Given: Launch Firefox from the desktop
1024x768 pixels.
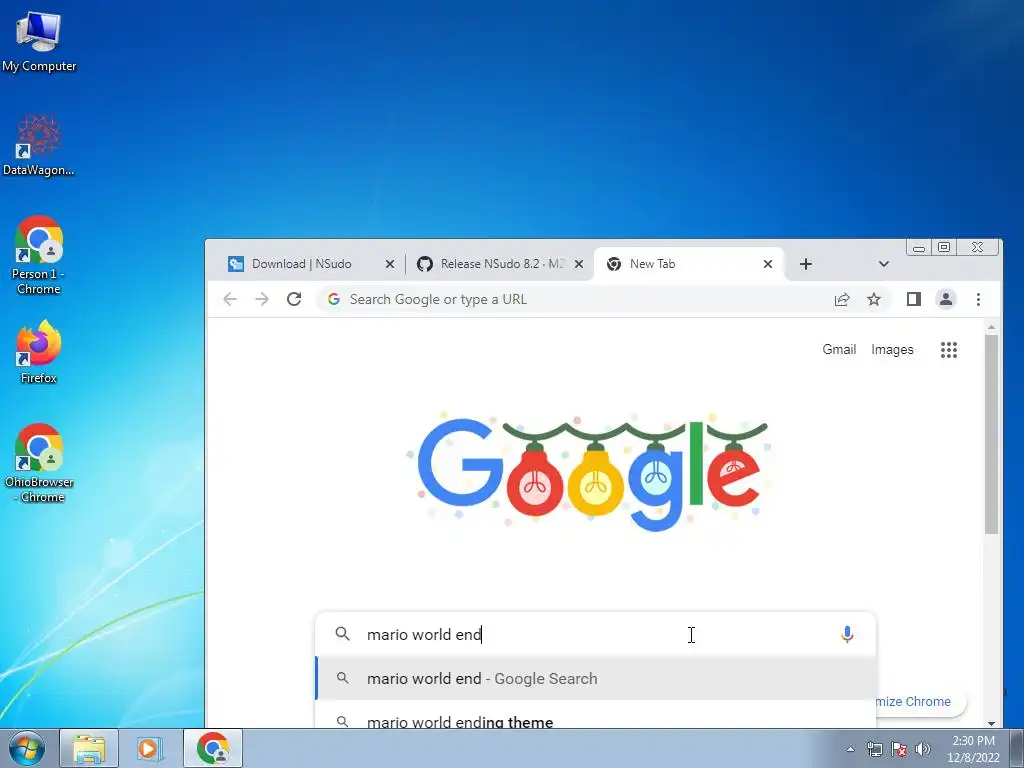Looking at the screenshot, I should 39,351.
